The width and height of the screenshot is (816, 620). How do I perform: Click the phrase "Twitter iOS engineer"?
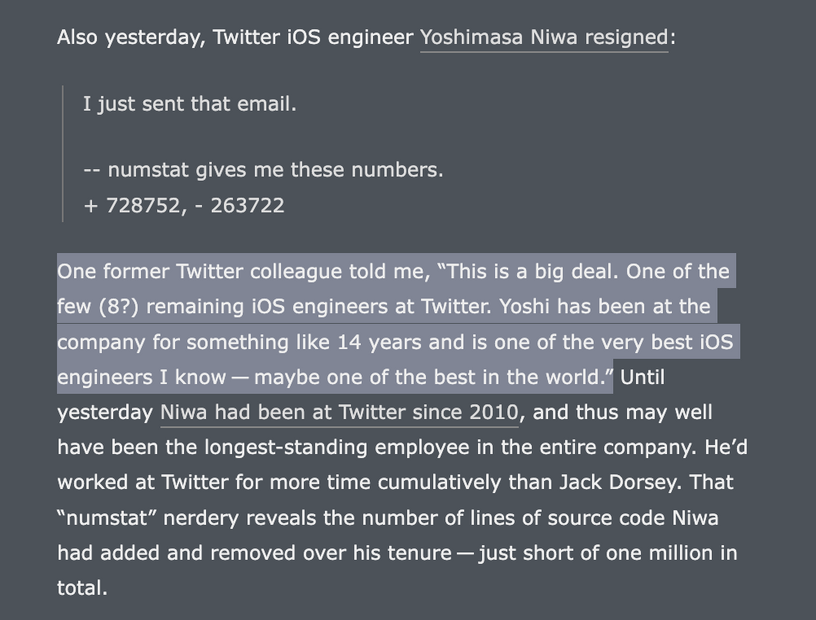[313, 37]
